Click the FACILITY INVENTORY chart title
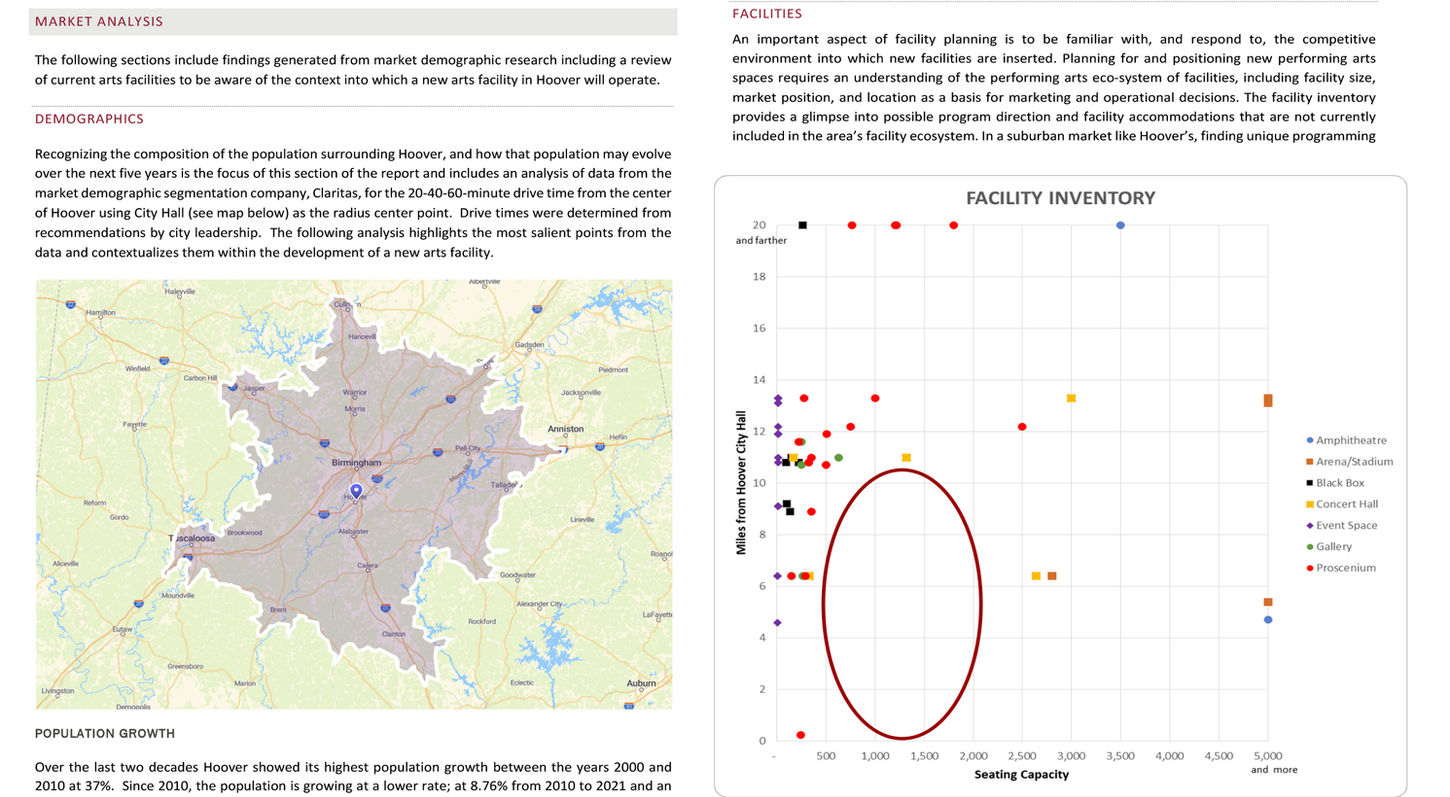Image resolution: width=1450 pixels, height=797 pixels. [x=1059, y=197]
